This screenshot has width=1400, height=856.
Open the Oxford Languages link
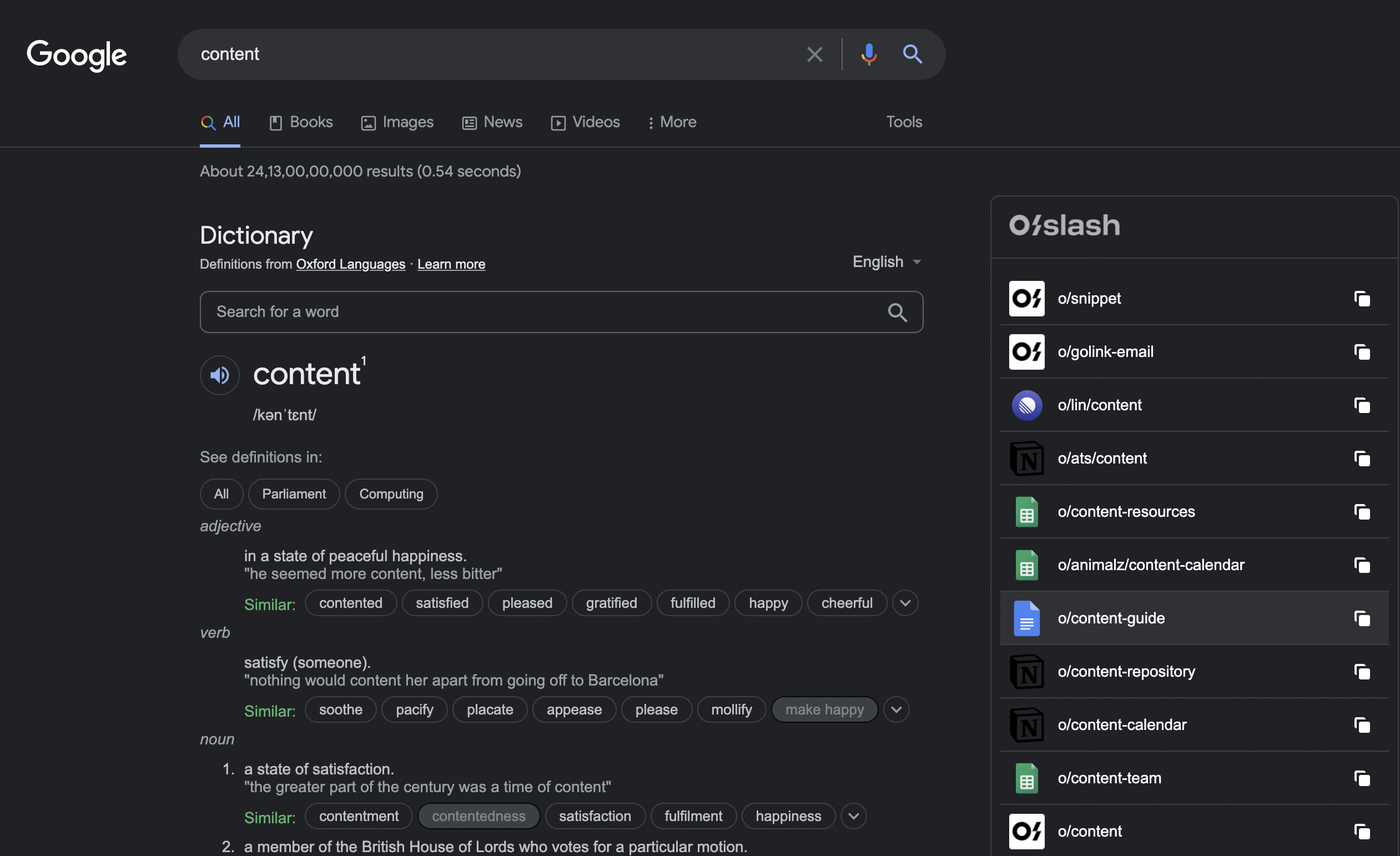click(350, 264)
